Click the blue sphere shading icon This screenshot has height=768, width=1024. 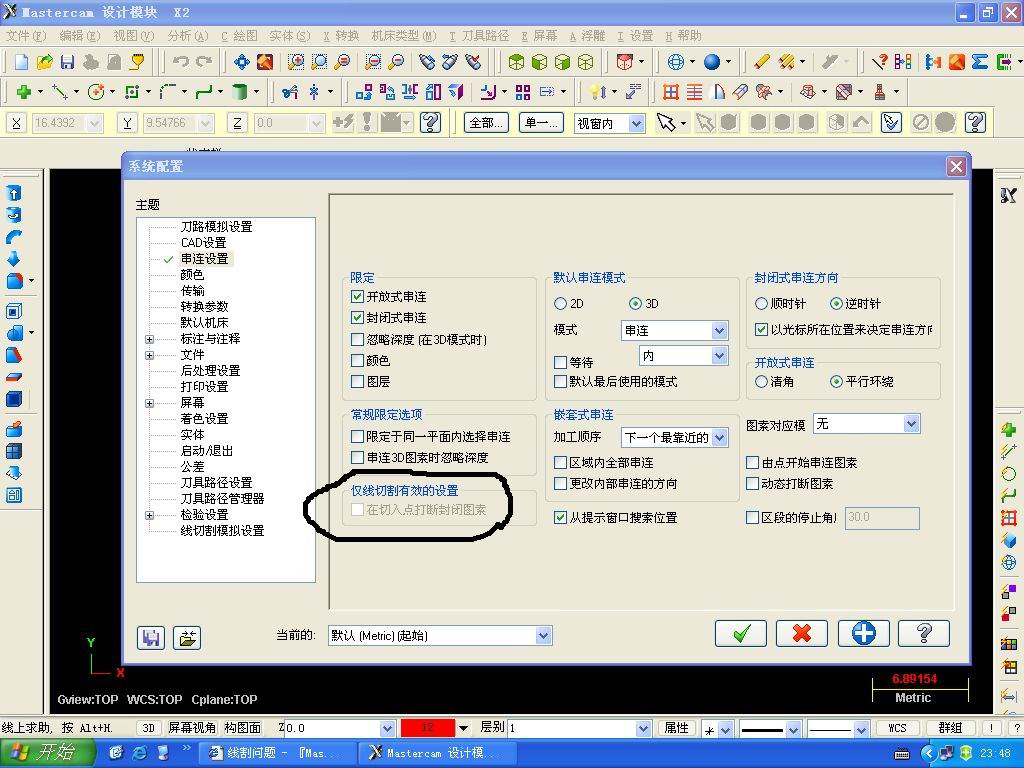point(712,62)
